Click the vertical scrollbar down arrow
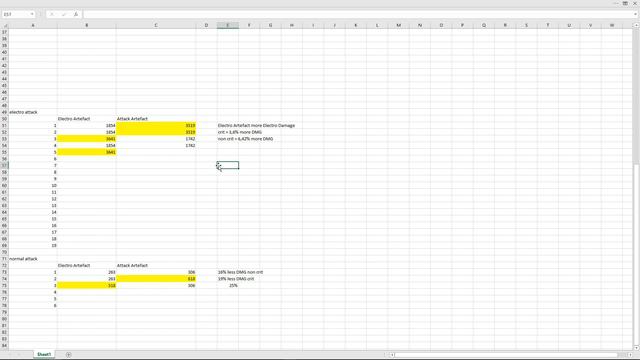This screenshot has width=640, height=360. pos(636,347)
